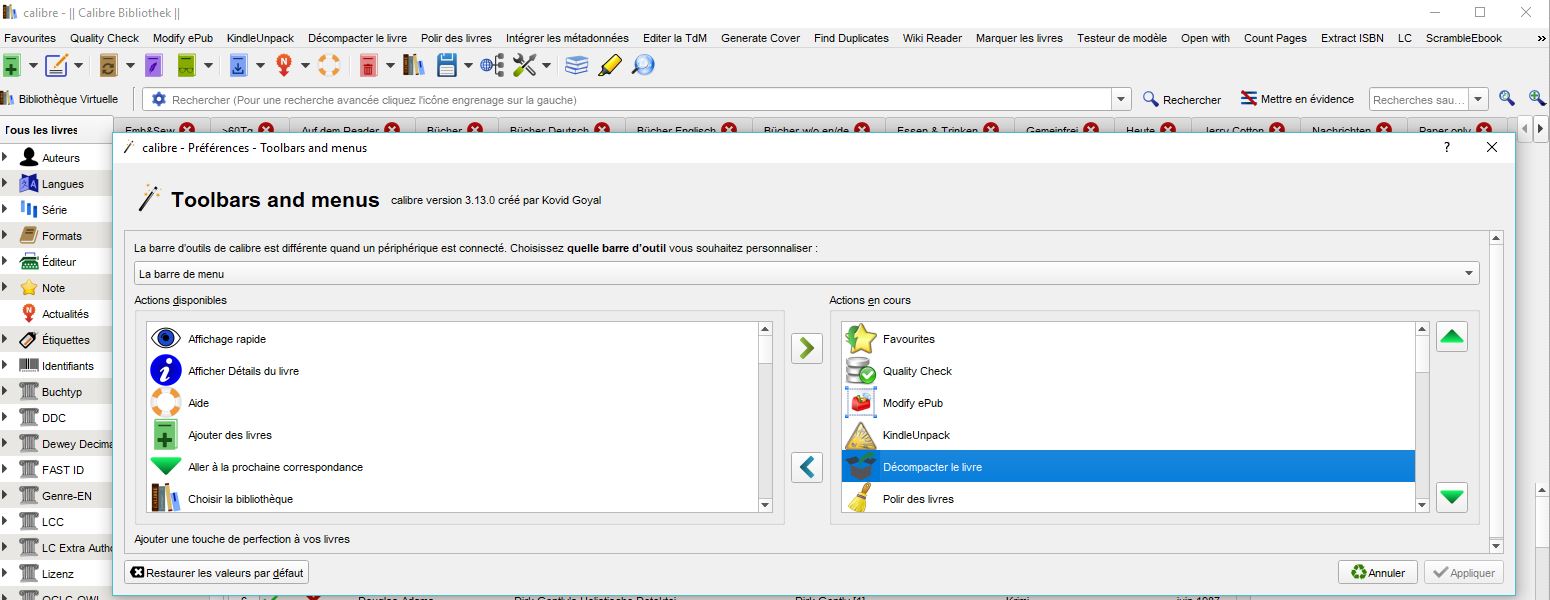
Task: Click the green right arrow to add action
Action: click(x=807, y=348)
